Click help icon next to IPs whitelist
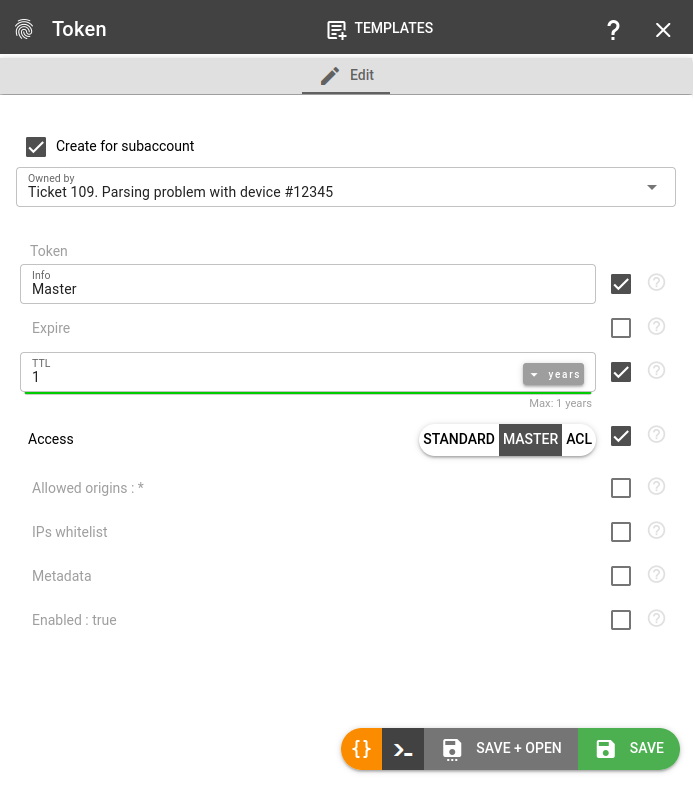693x785 pixels. pos(657,531)
